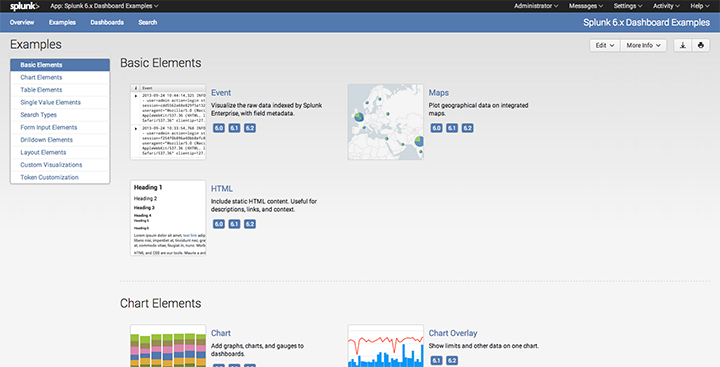720x367 pixels.
Task: Open the Chart Overlay example link
Action: [x=453, y=333]
